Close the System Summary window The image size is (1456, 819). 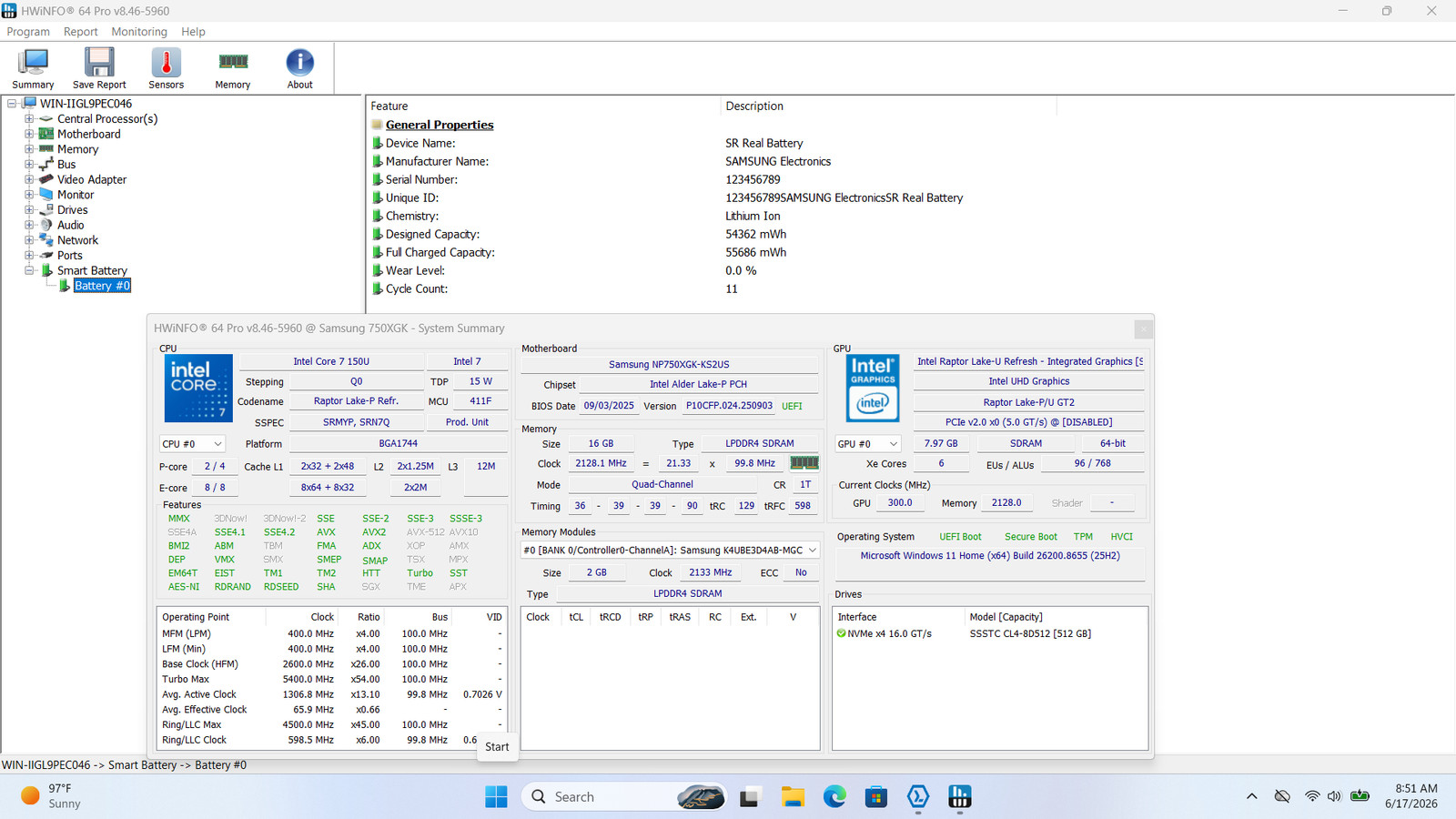1144,329
